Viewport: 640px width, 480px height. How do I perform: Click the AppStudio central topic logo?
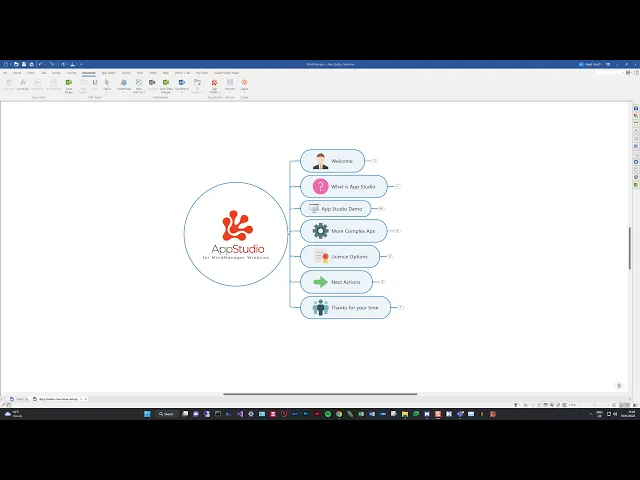(x=236, y=234)
